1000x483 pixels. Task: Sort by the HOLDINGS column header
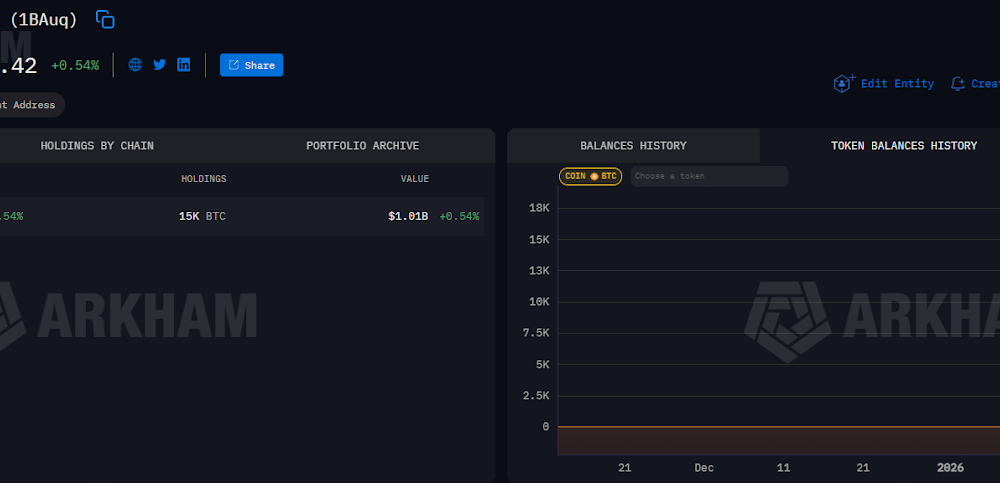(x=203, y=179)
